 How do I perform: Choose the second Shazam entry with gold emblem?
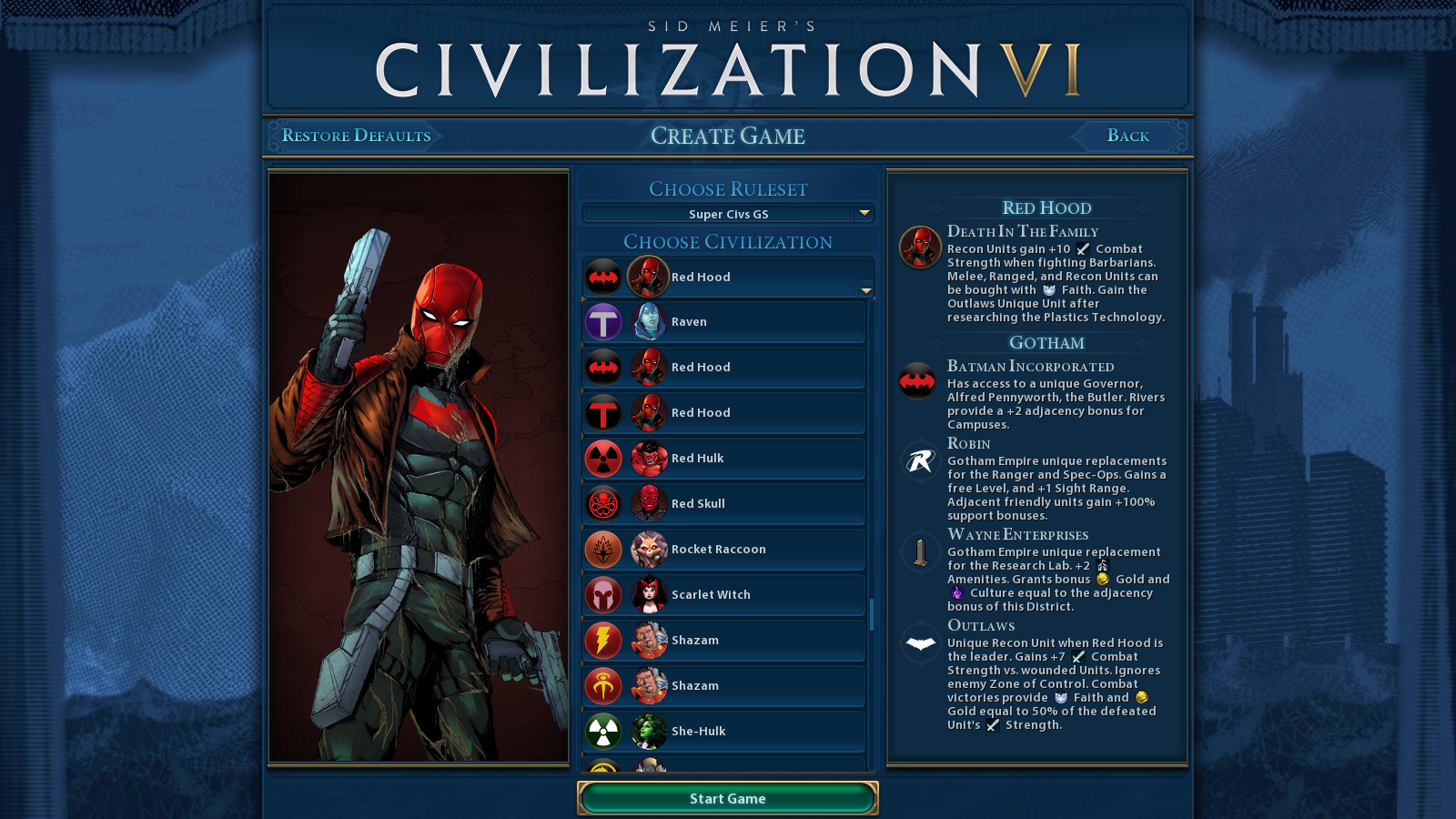click(724, 686)
